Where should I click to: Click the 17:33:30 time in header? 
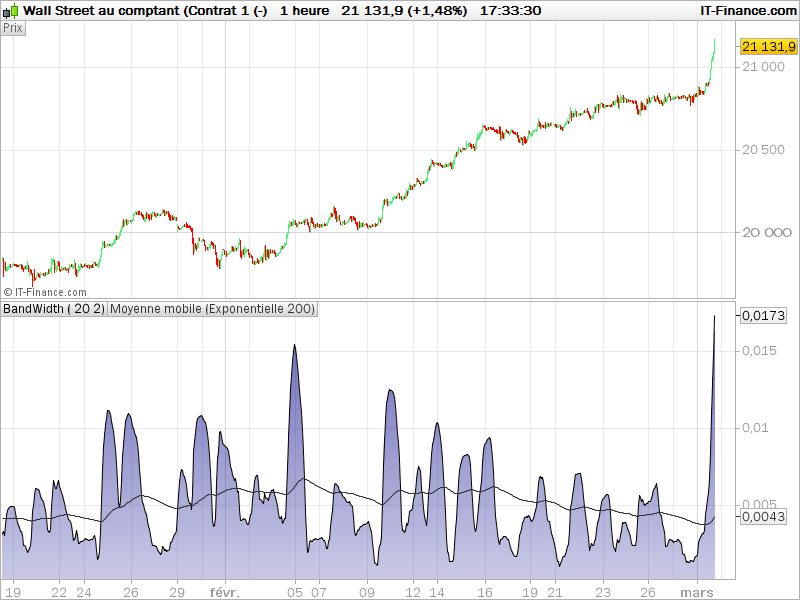pyautogui.click(x=510, y=10)
